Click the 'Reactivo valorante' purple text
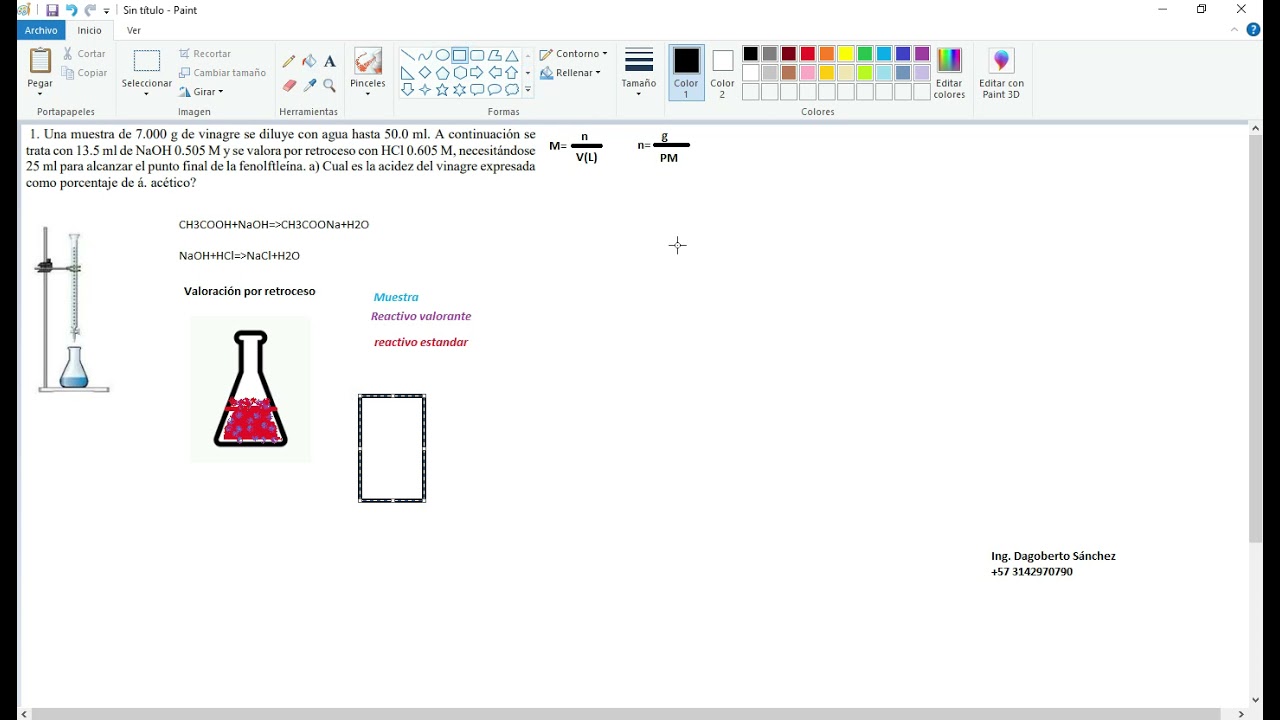Image resolution: width=1280 pixels, height=720 pixels. pyautogui.click(x=421, y=316)
